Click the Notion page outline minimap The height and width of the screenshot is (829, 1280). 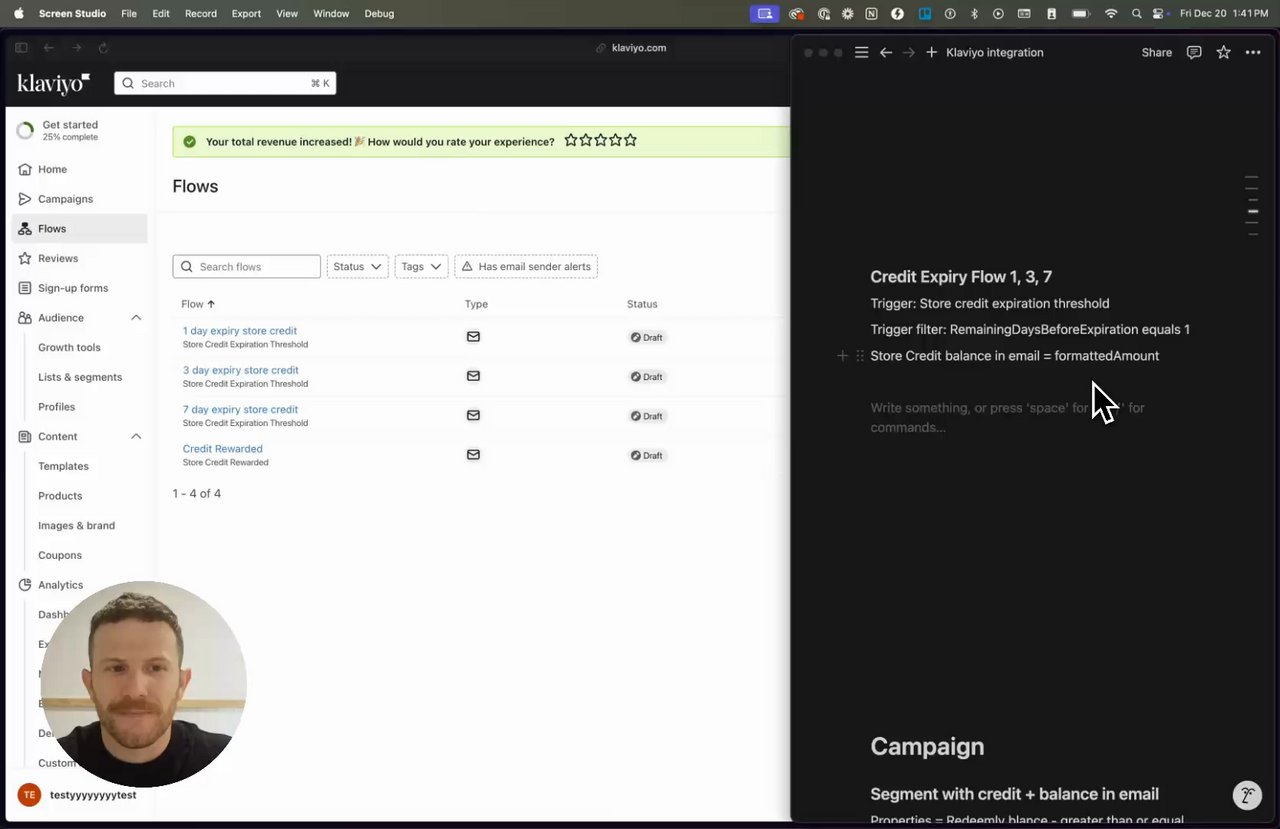click(1251, 206)
